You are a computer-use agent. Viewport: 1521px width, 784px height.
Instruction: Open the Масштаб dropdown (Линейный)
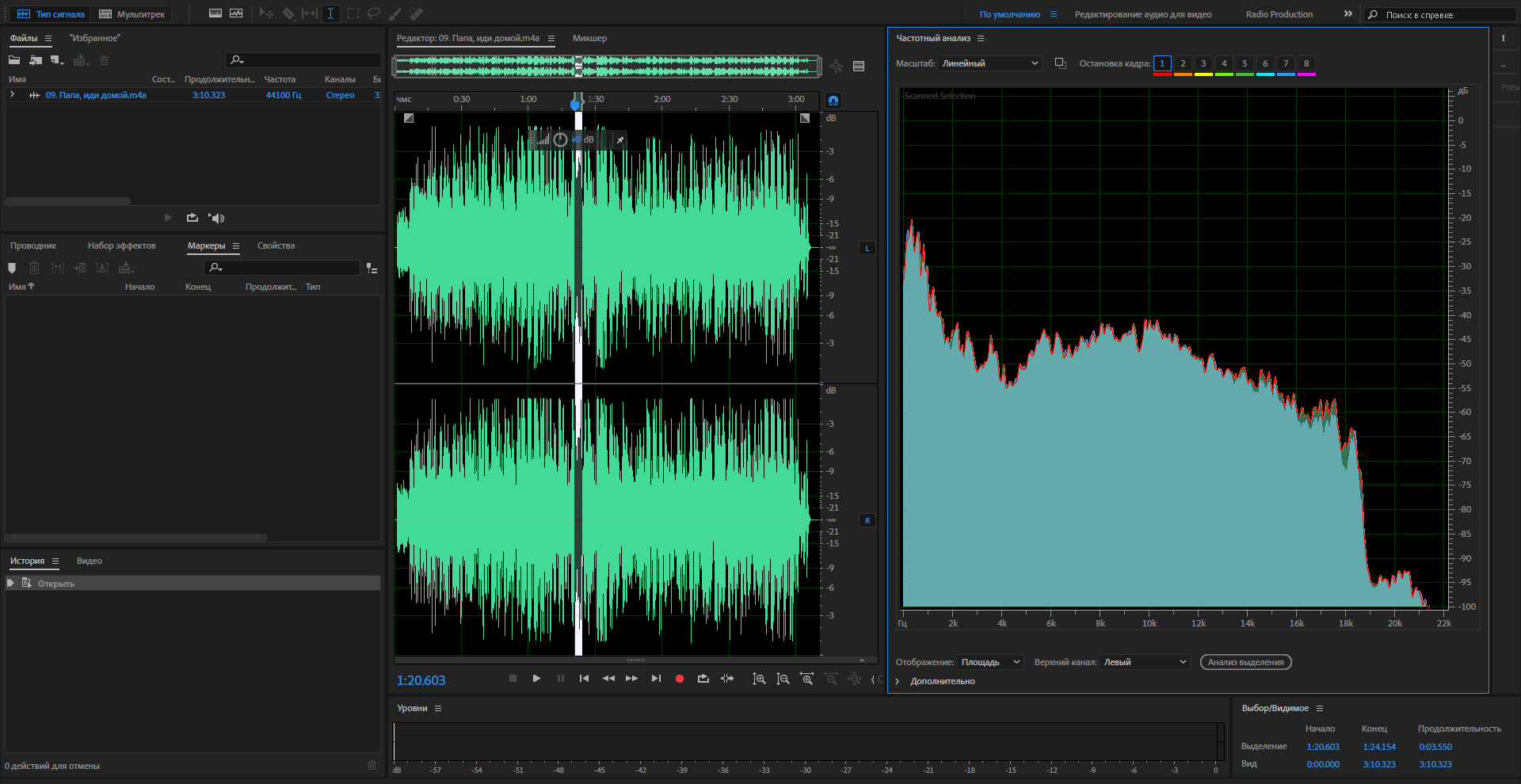point(989,63)
